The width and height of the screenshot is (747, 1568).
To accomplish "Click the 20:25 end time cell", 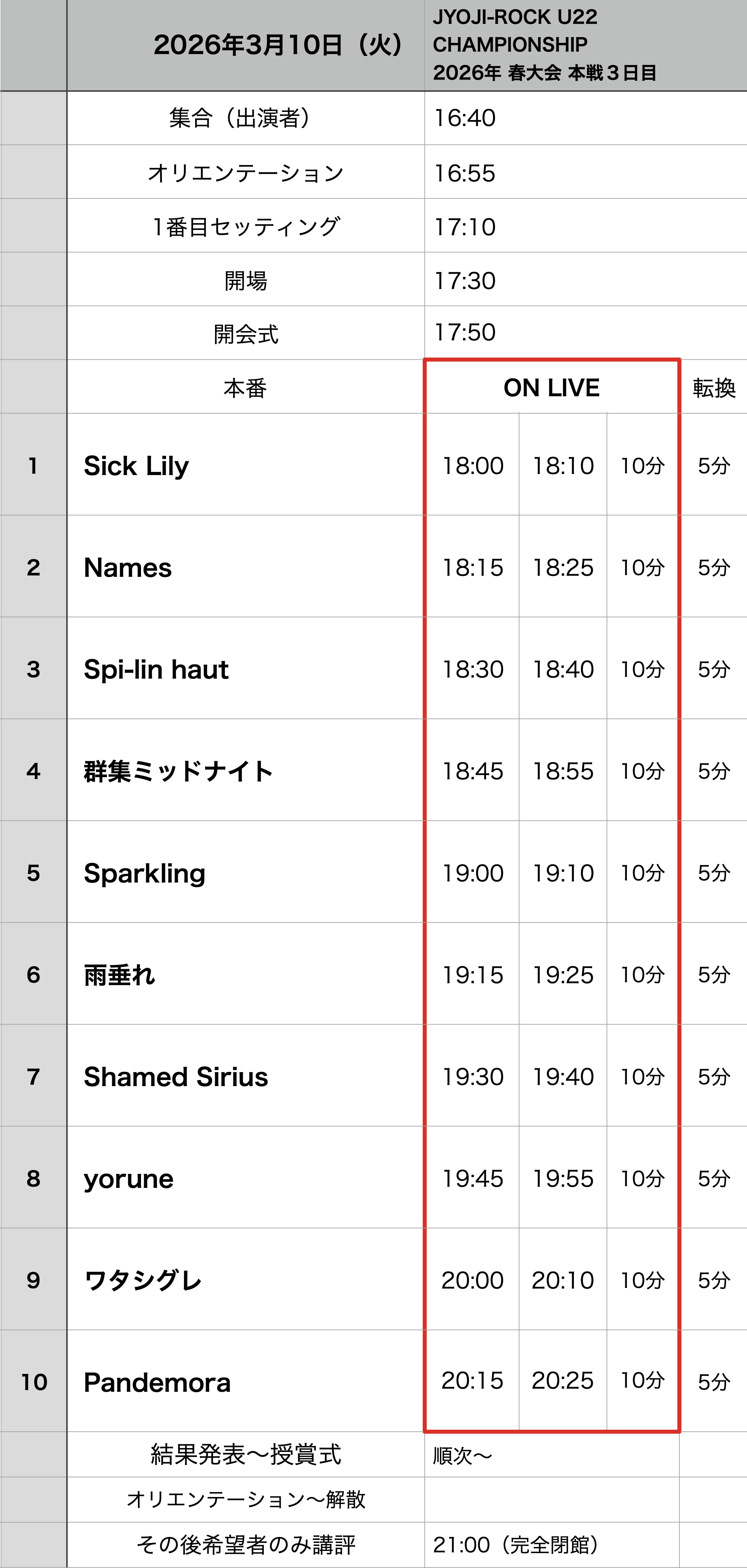I will point(563,1381).
